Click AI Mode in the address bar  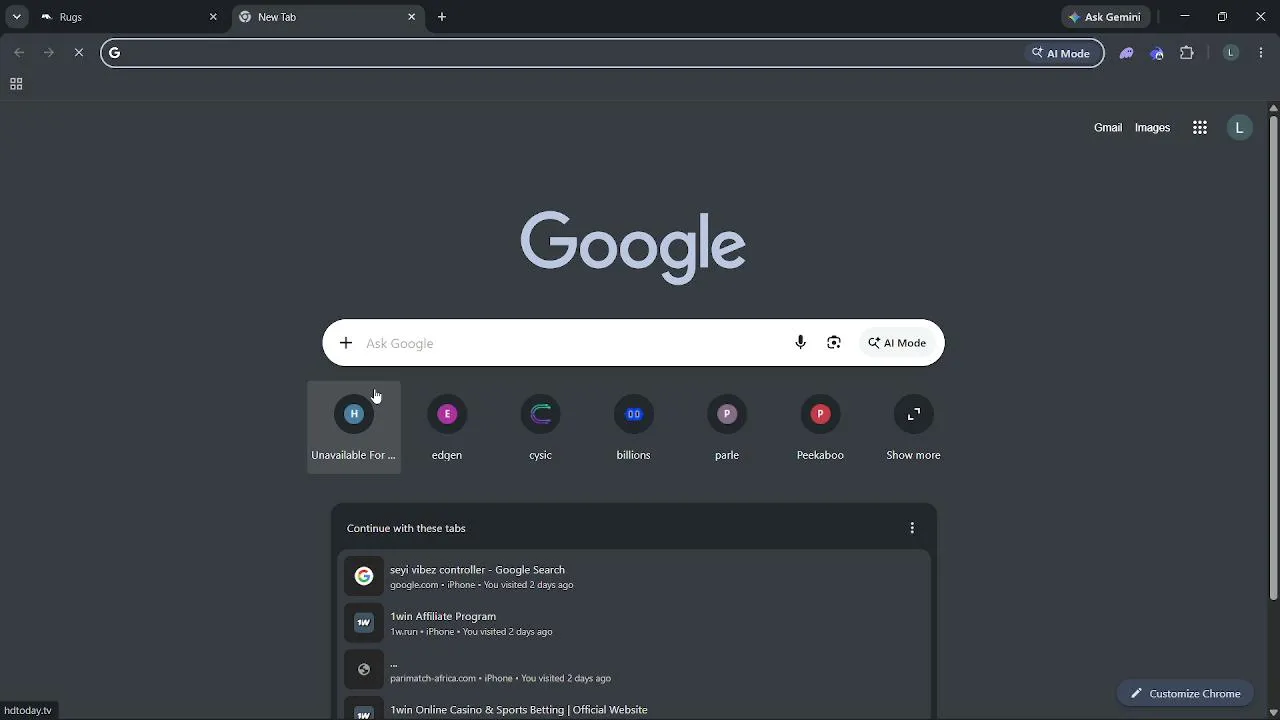pos(1061,53)
